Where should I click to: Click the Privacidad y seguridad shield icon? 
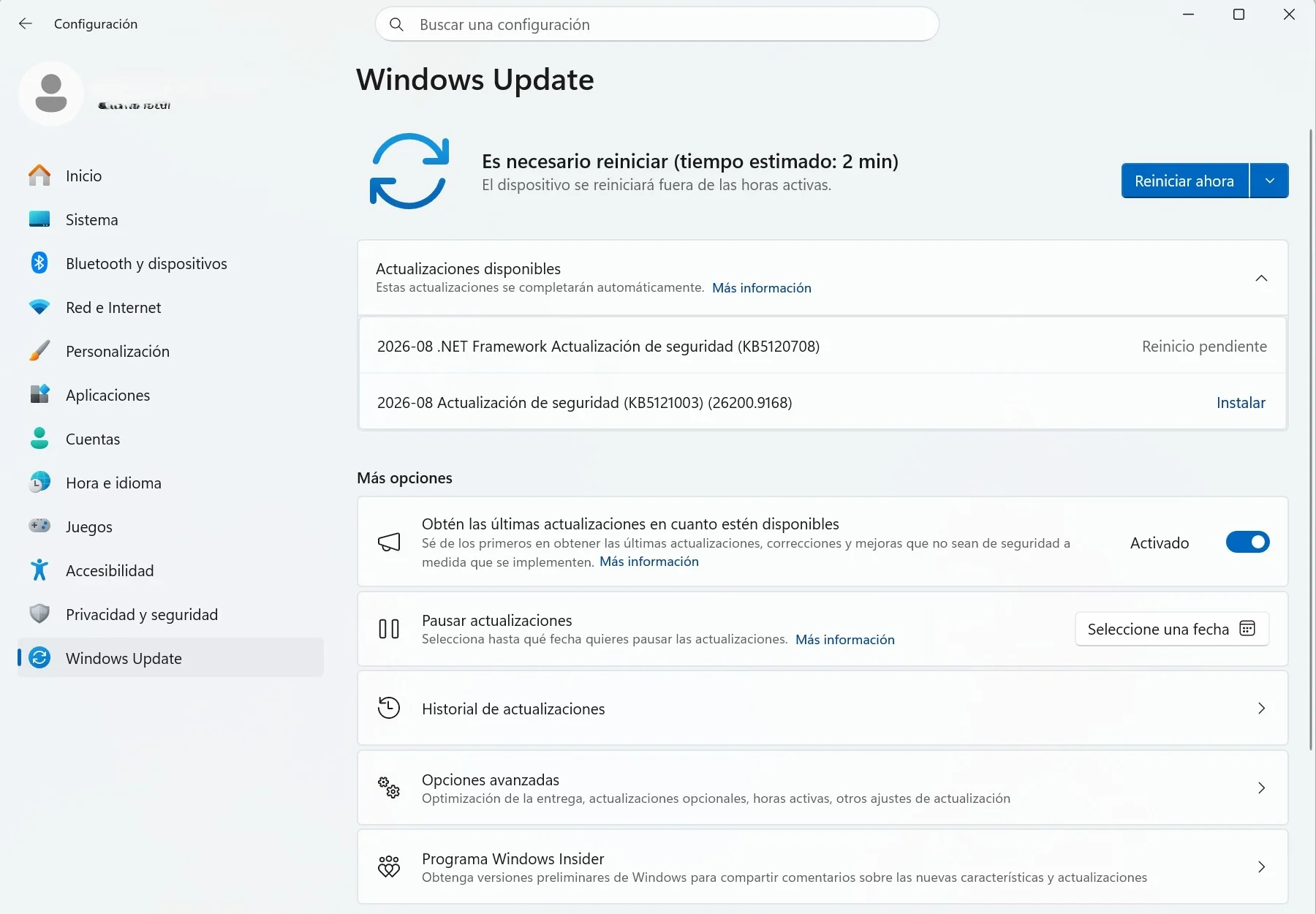click(x=39, y=614)
